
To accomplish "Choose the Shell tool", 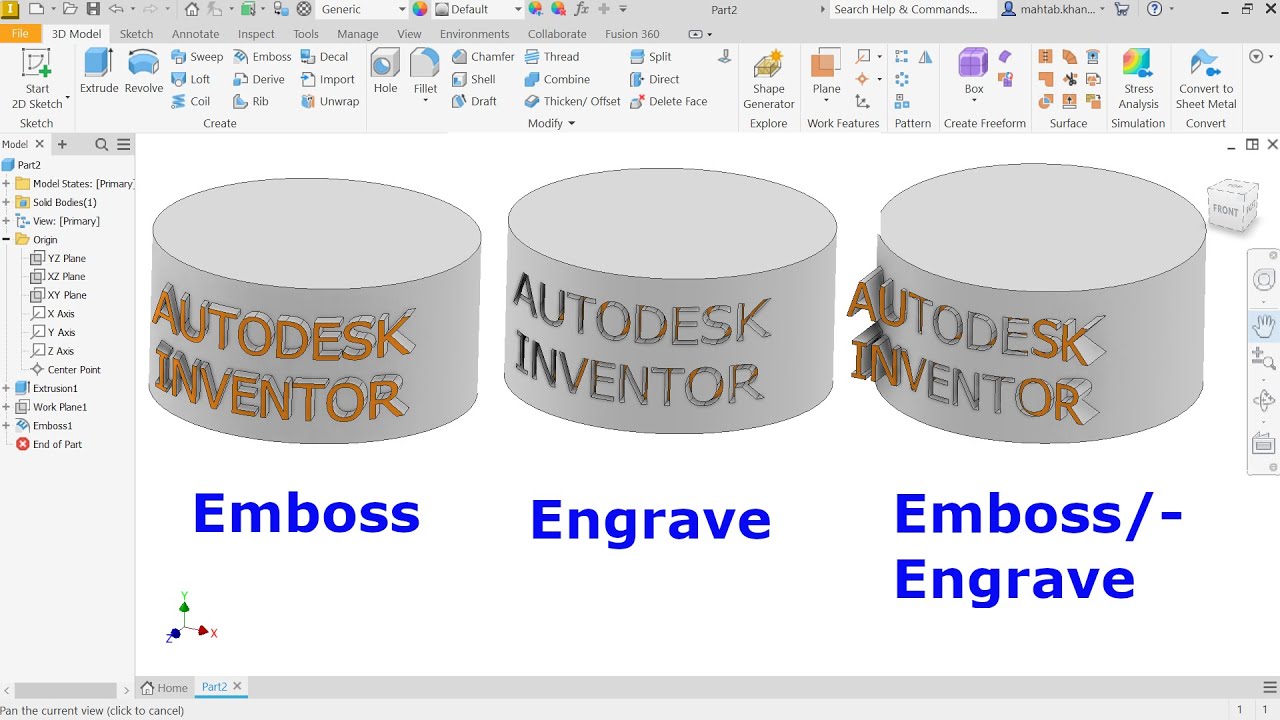I will 473,79.
